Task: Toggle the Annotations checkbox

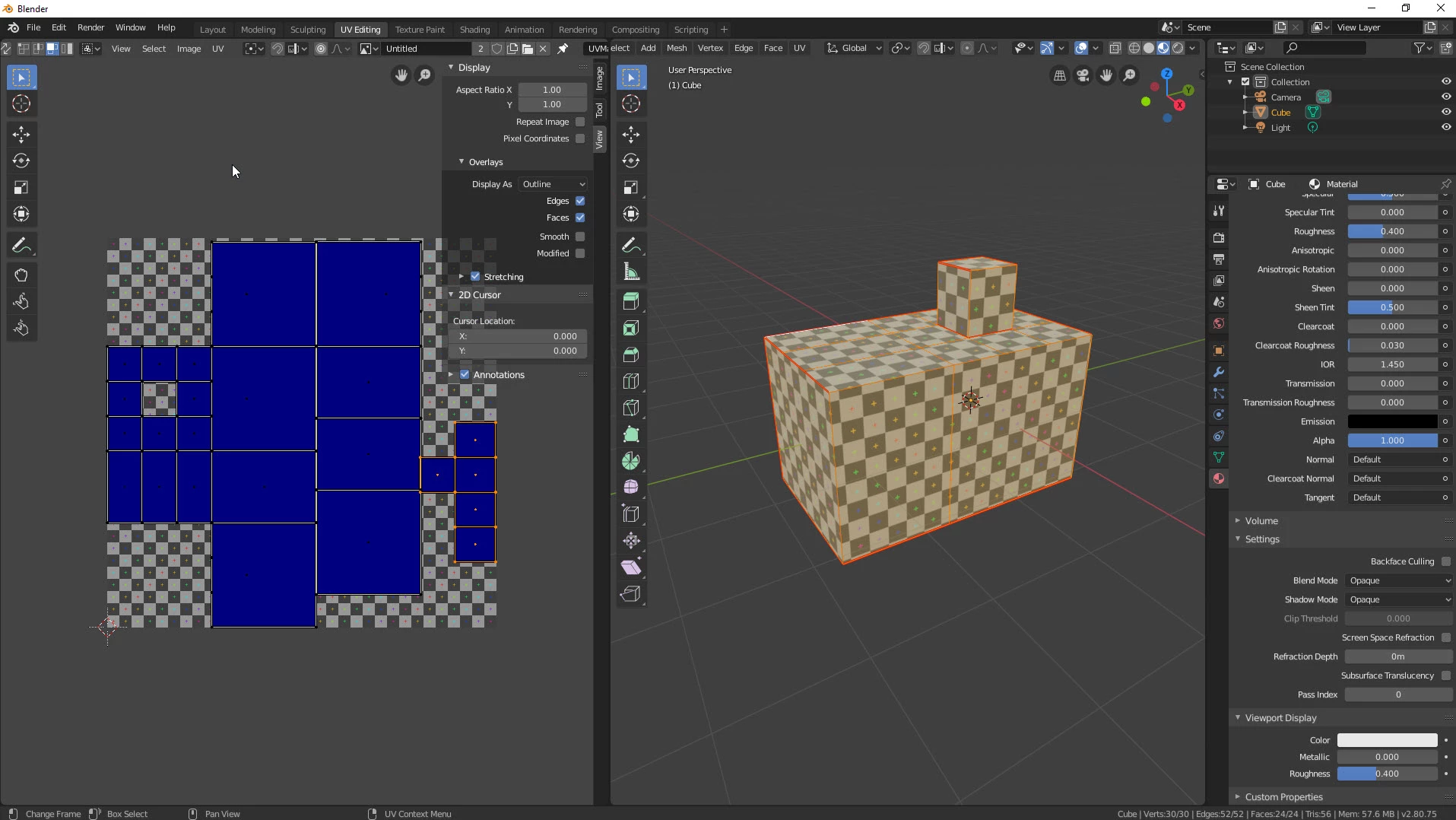Action: [x=465, y=375]
